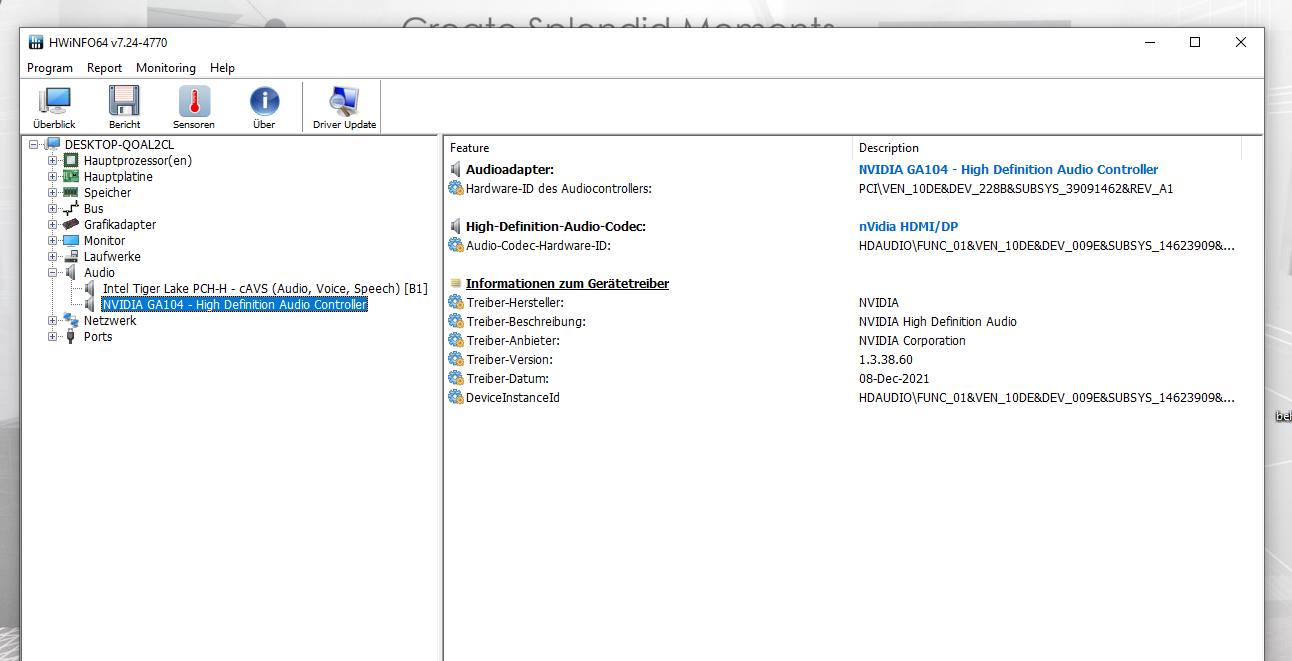This screenshot has height=661, width=1292.
Task: Launch Driver Update toolbar icon
Action: pos(344,101)
